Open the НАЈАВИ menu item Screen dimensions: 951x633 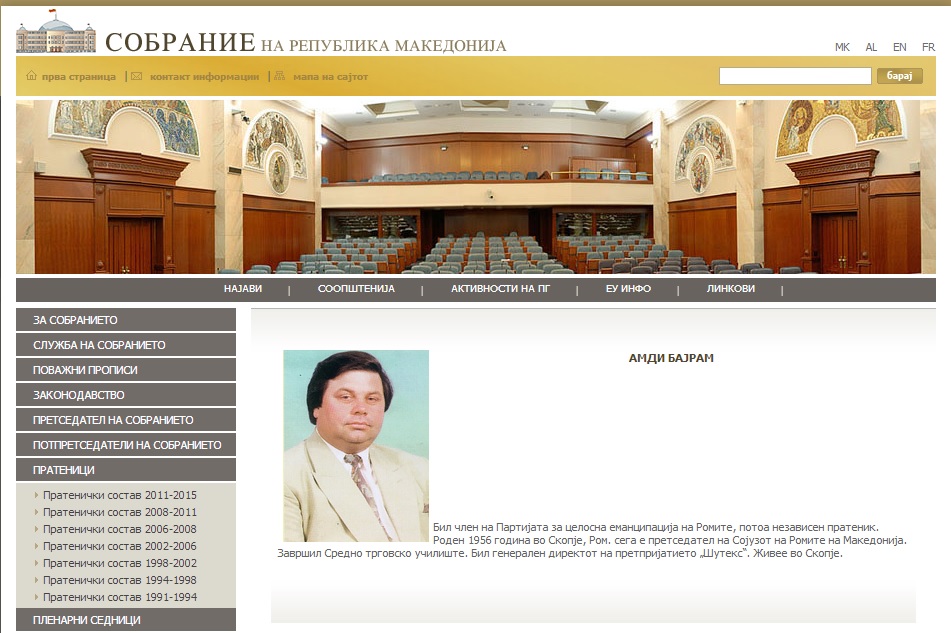(x=243, y=289)
